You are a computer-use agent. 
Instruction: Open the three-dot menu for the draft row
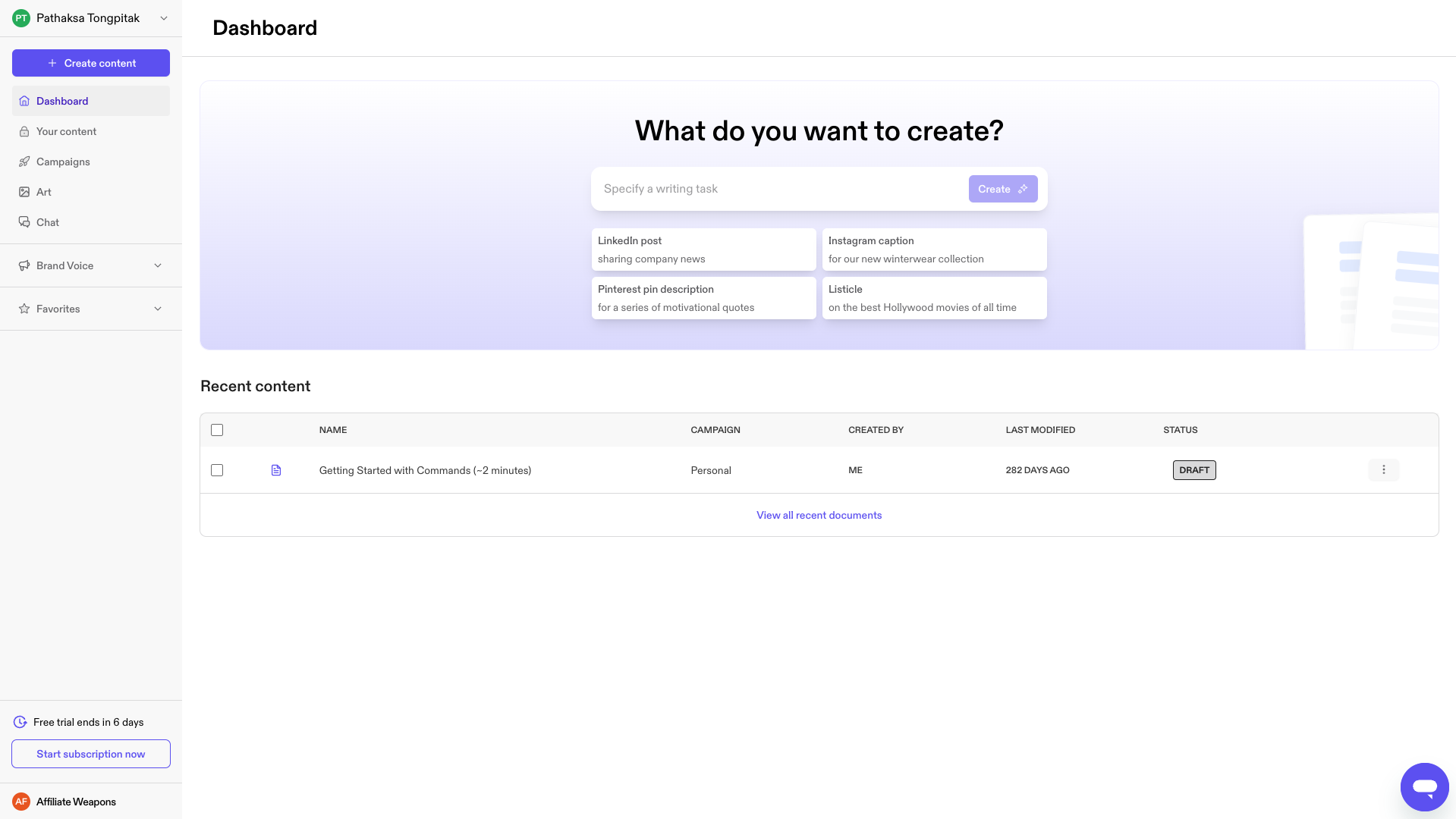point(1383,470)
